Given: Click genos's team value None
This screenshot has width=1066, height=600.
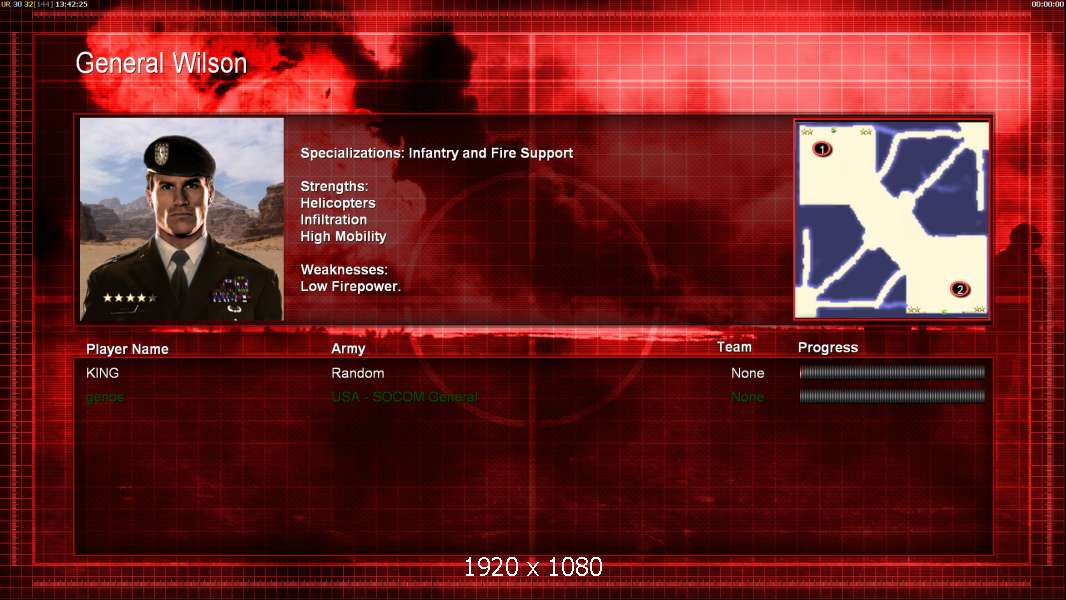Looking at the screenshot, I should coord(748,397).
